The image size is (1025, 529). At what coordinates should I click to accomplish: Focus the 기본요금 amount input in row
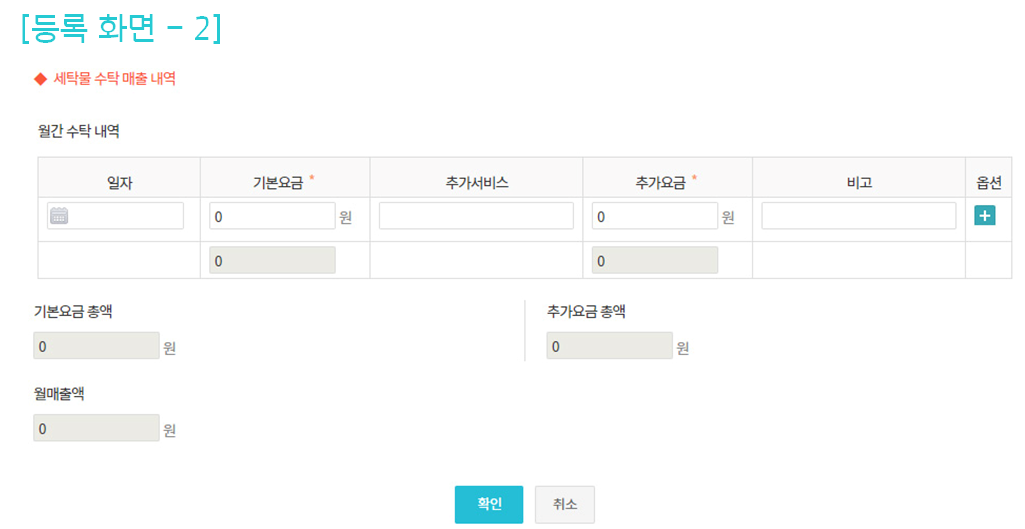(272, 216)
